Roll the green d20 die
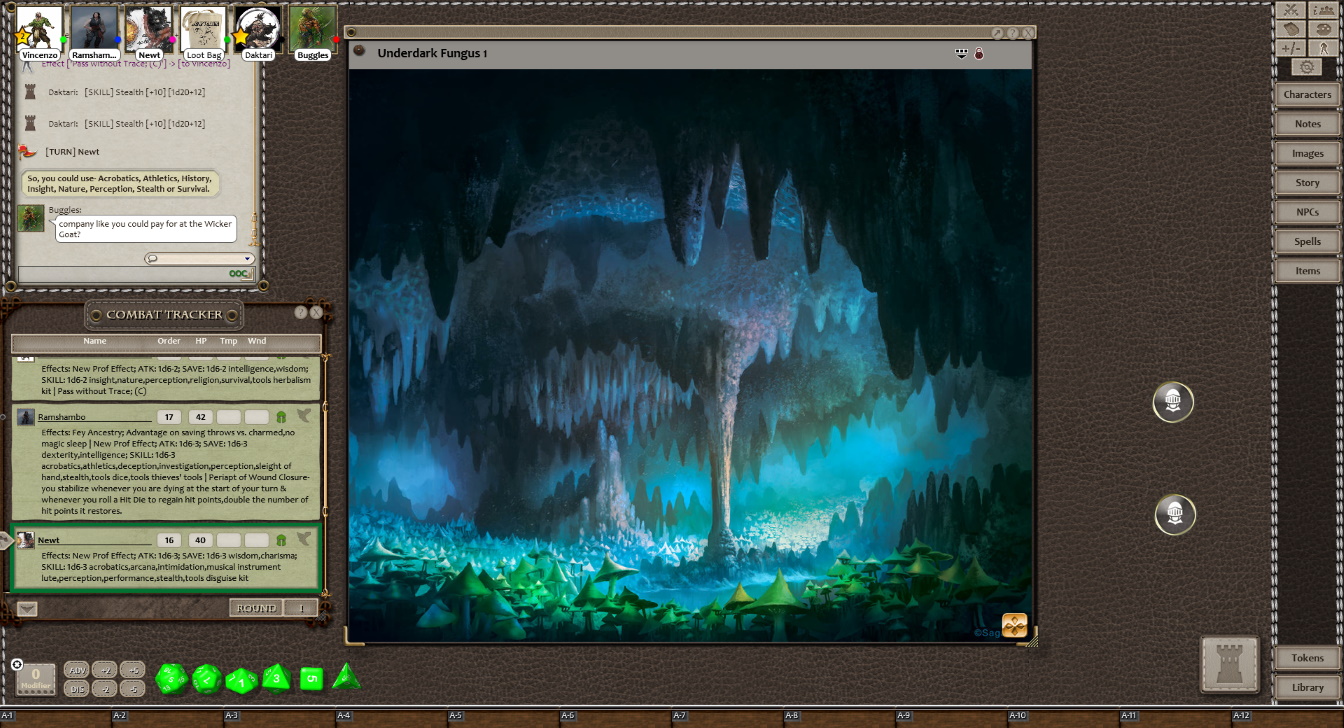1344x728 pixels. 171,679
